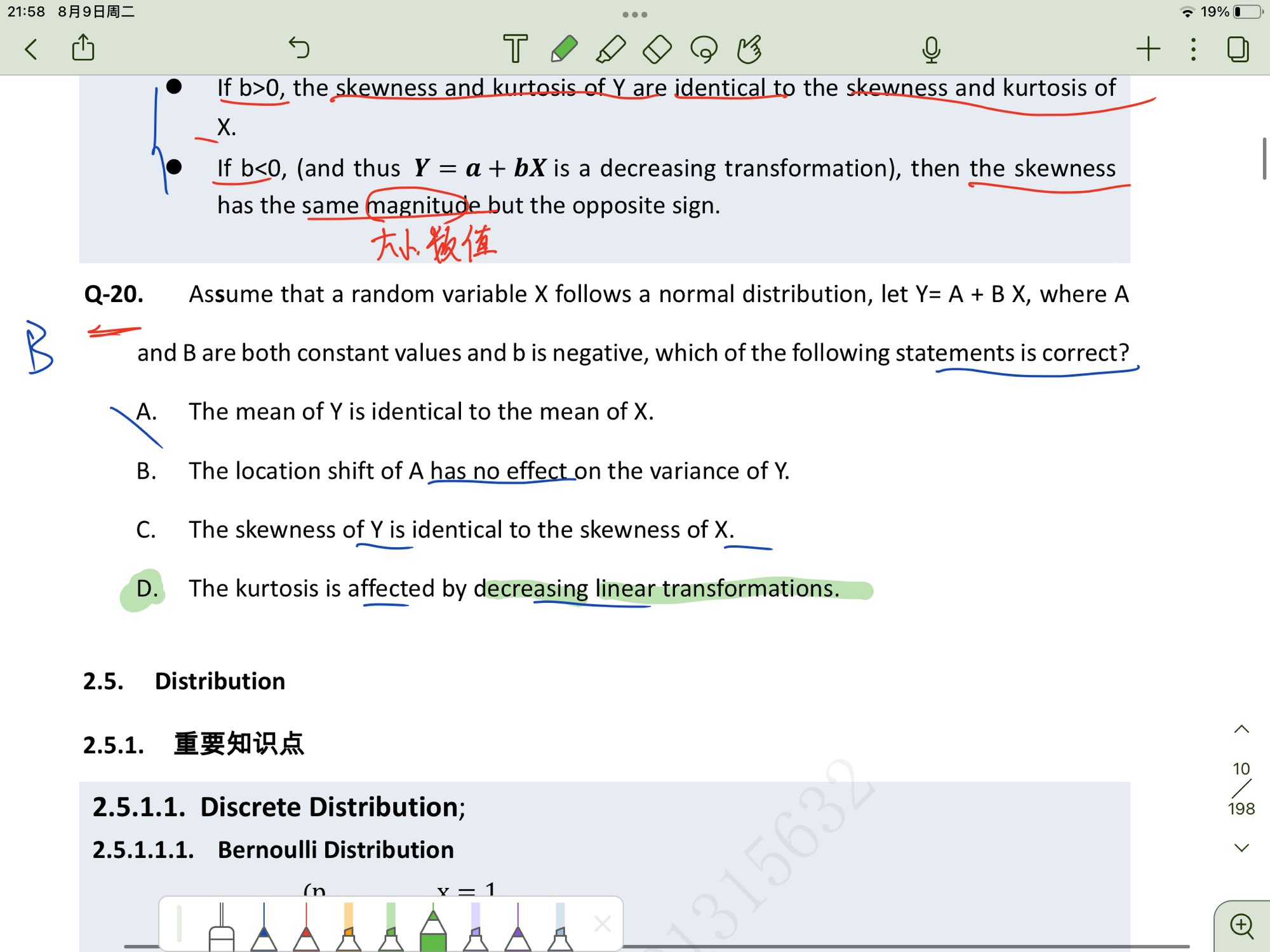Image resolution: width=1270 pixels, height=952 pixels.
Task: Select the Text tool
Action: [515, 49]
